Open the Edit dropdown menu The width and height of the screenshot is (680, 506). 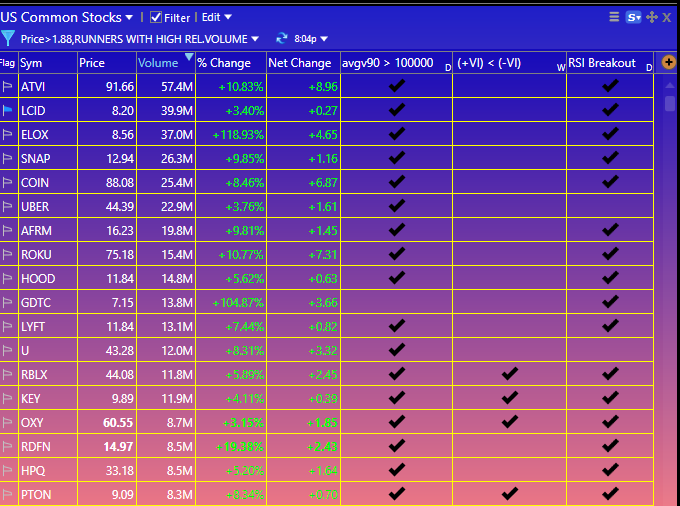tap(216, 17)
